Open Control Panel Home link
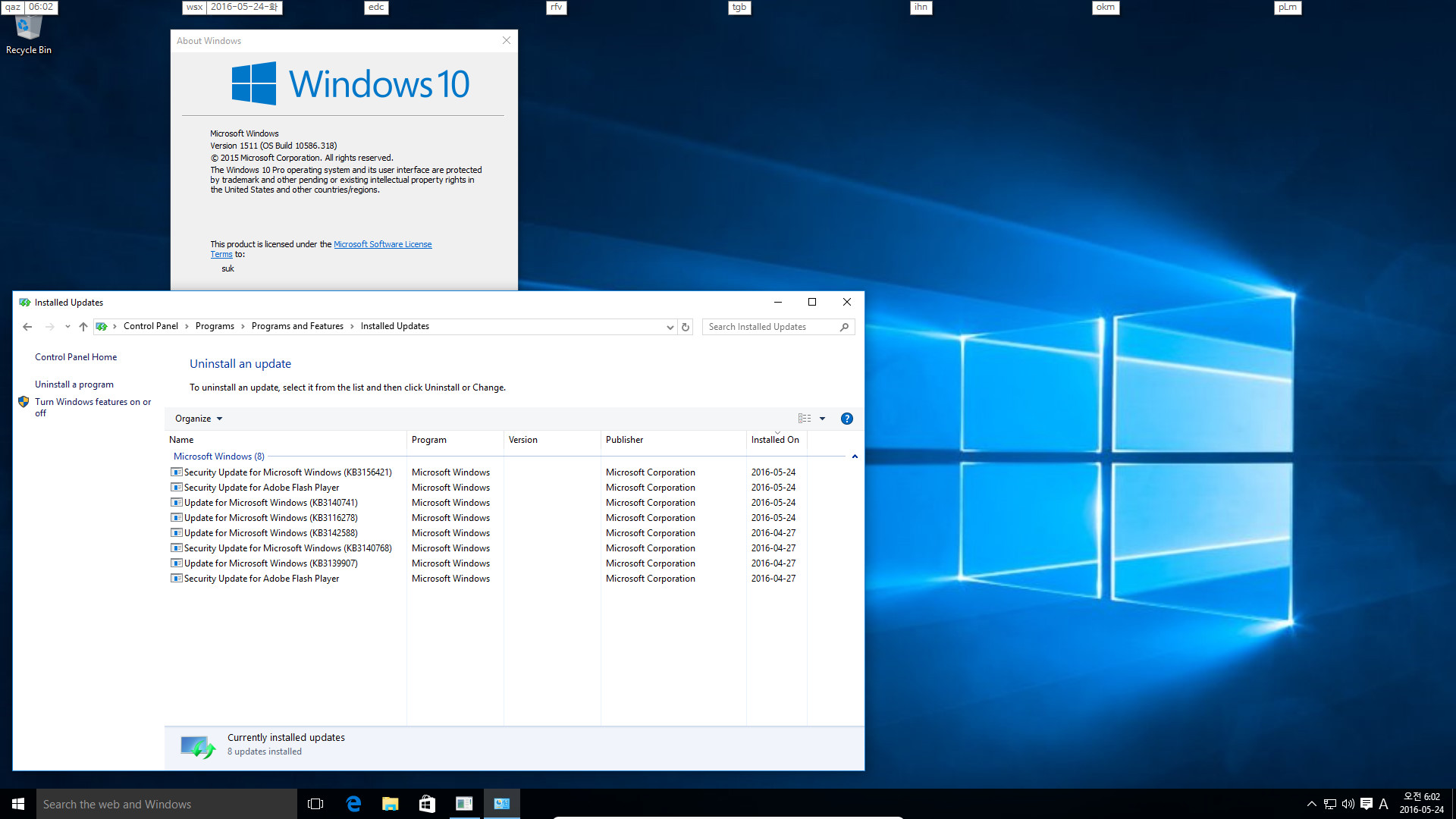 click(x=76, y=357)
